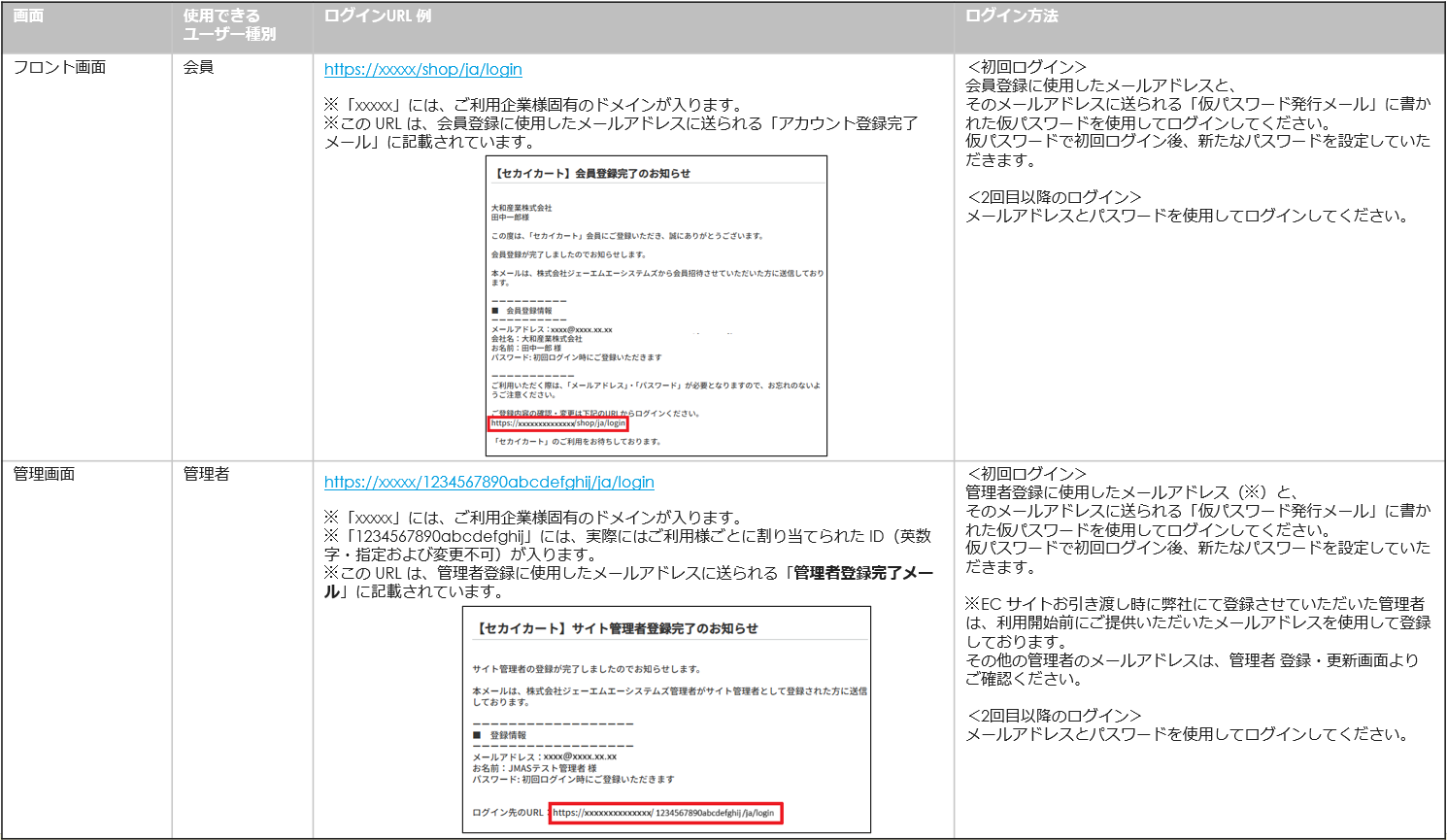Click <初回ログイン> heading in the フロント画面 row
The image size is (1447, 840).
[x=1026, y=67]
